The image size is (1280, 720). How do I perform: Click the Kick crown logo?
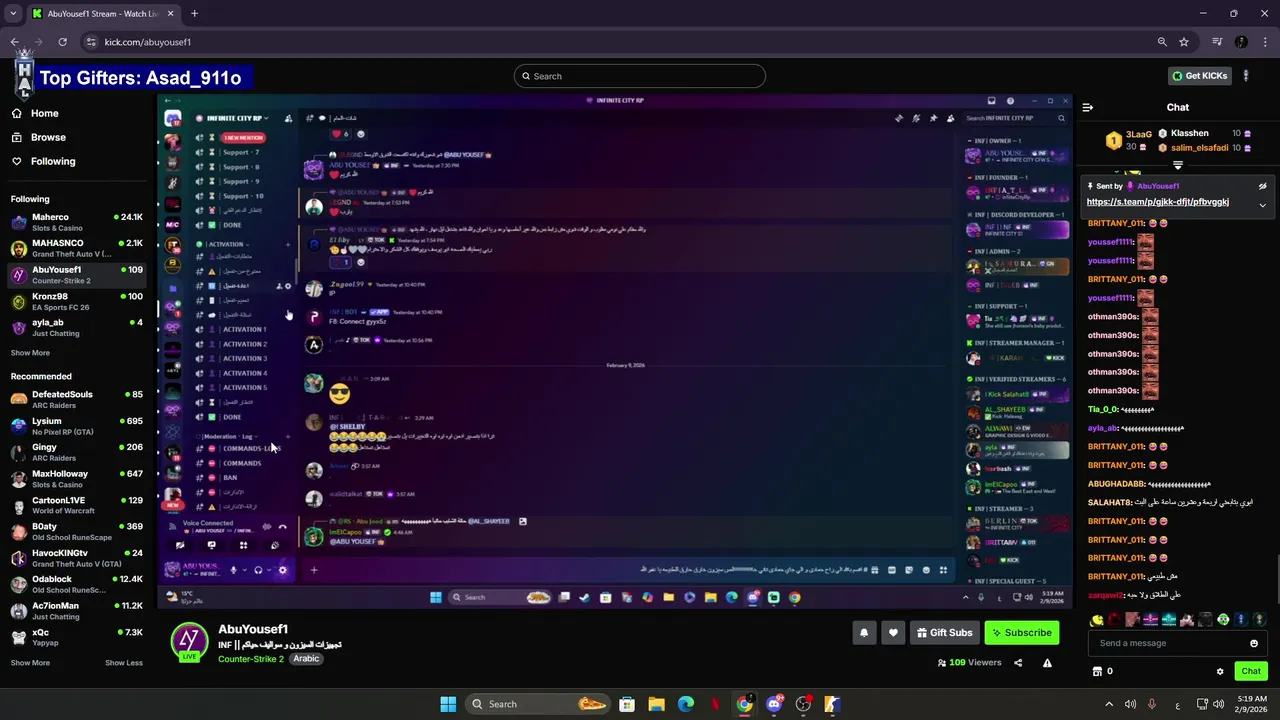click(24, 76)
